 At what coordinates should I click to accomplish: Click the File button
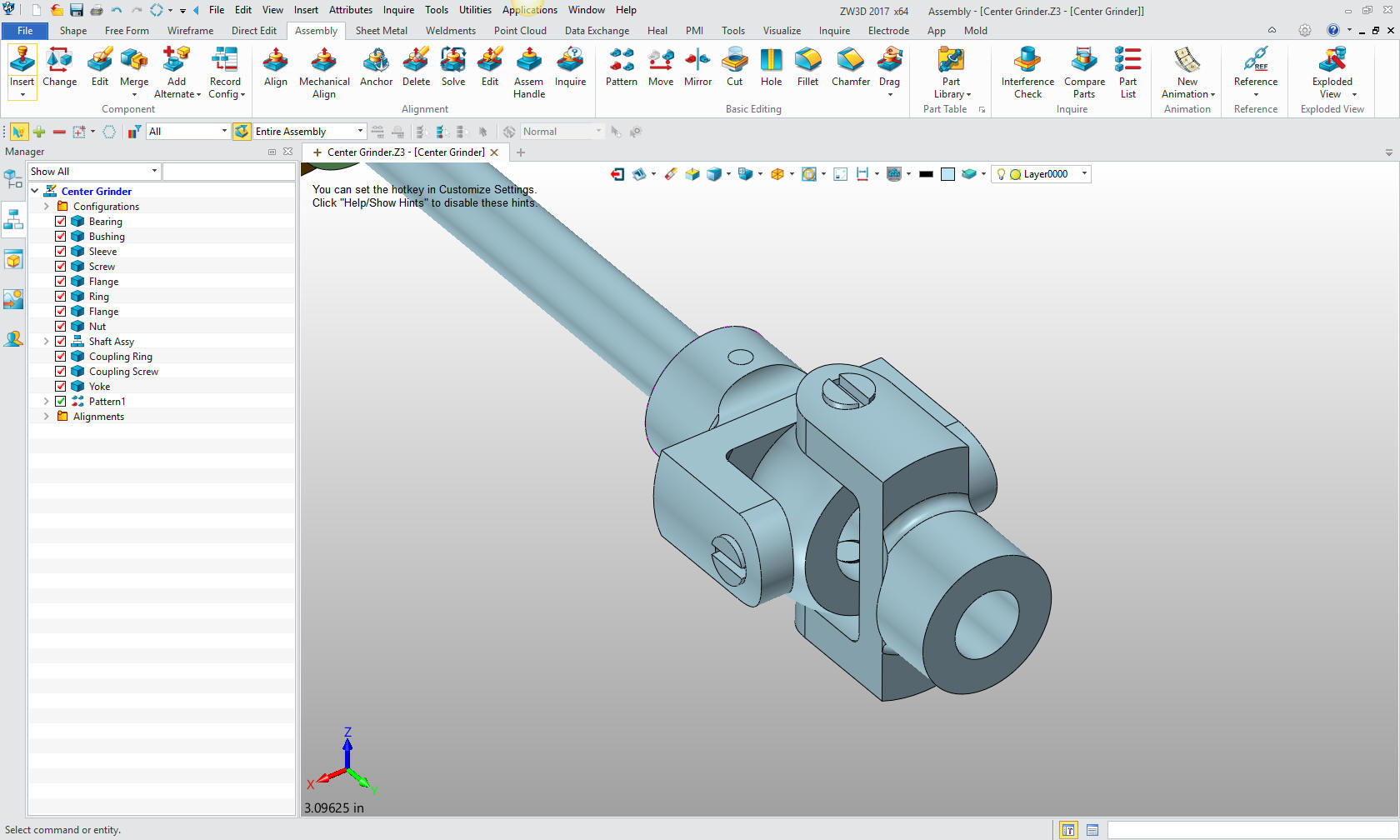tap(25, 31)
